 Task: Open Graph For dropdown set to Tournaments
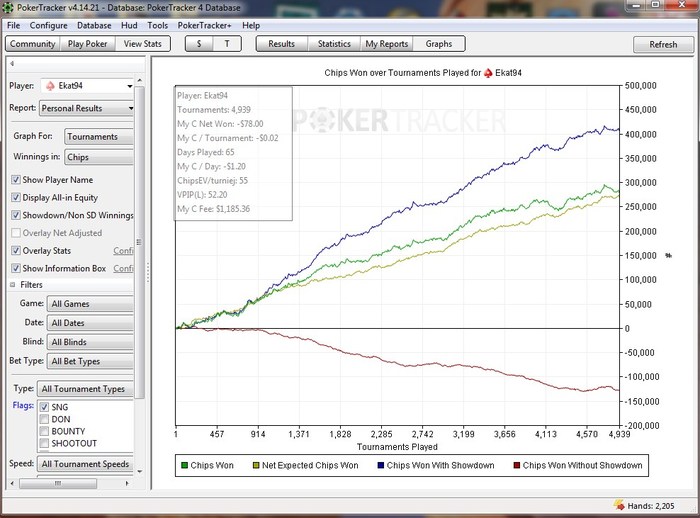(x=99, y=137)
